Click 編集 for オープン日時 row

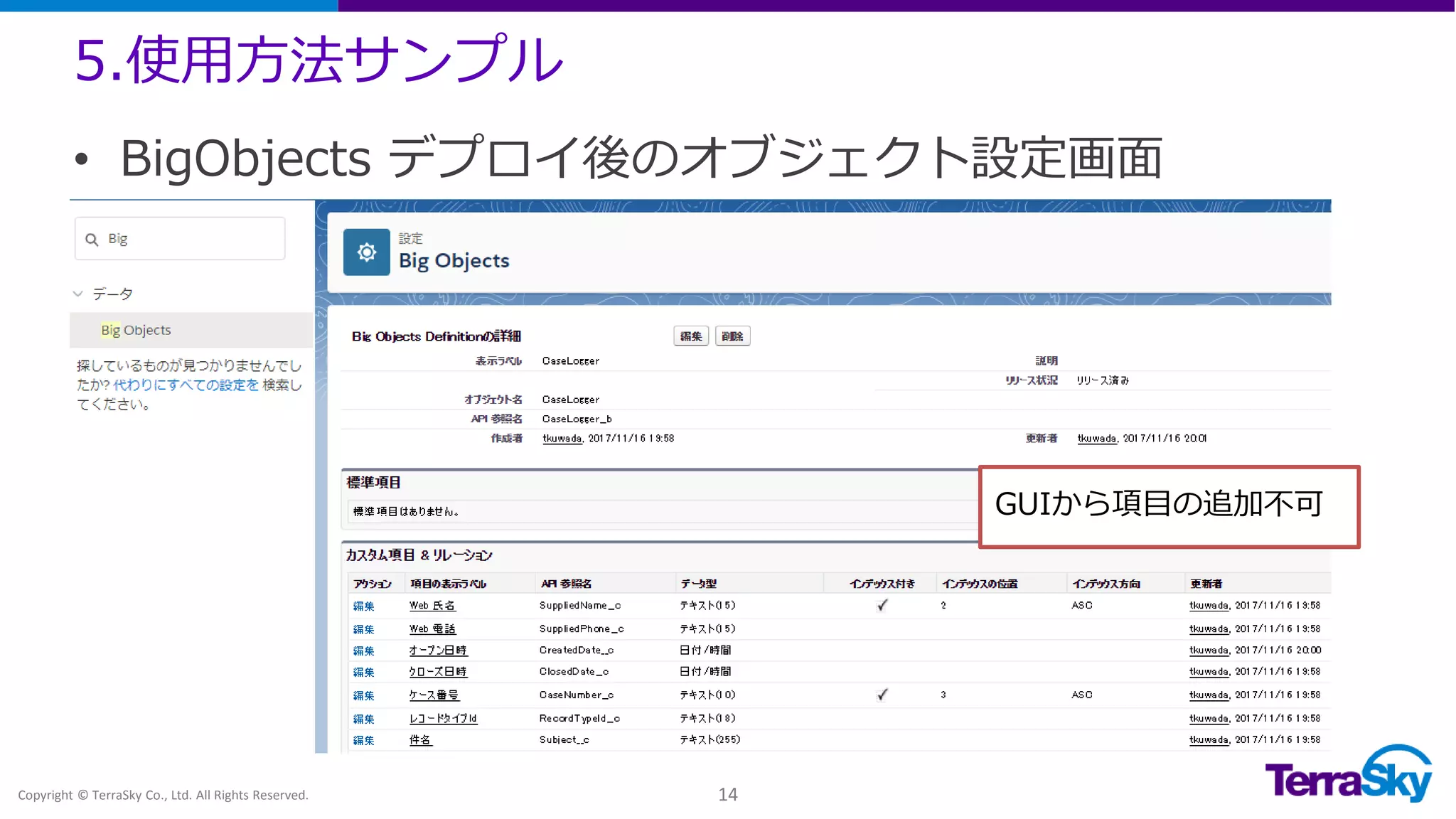pos(363,651)
